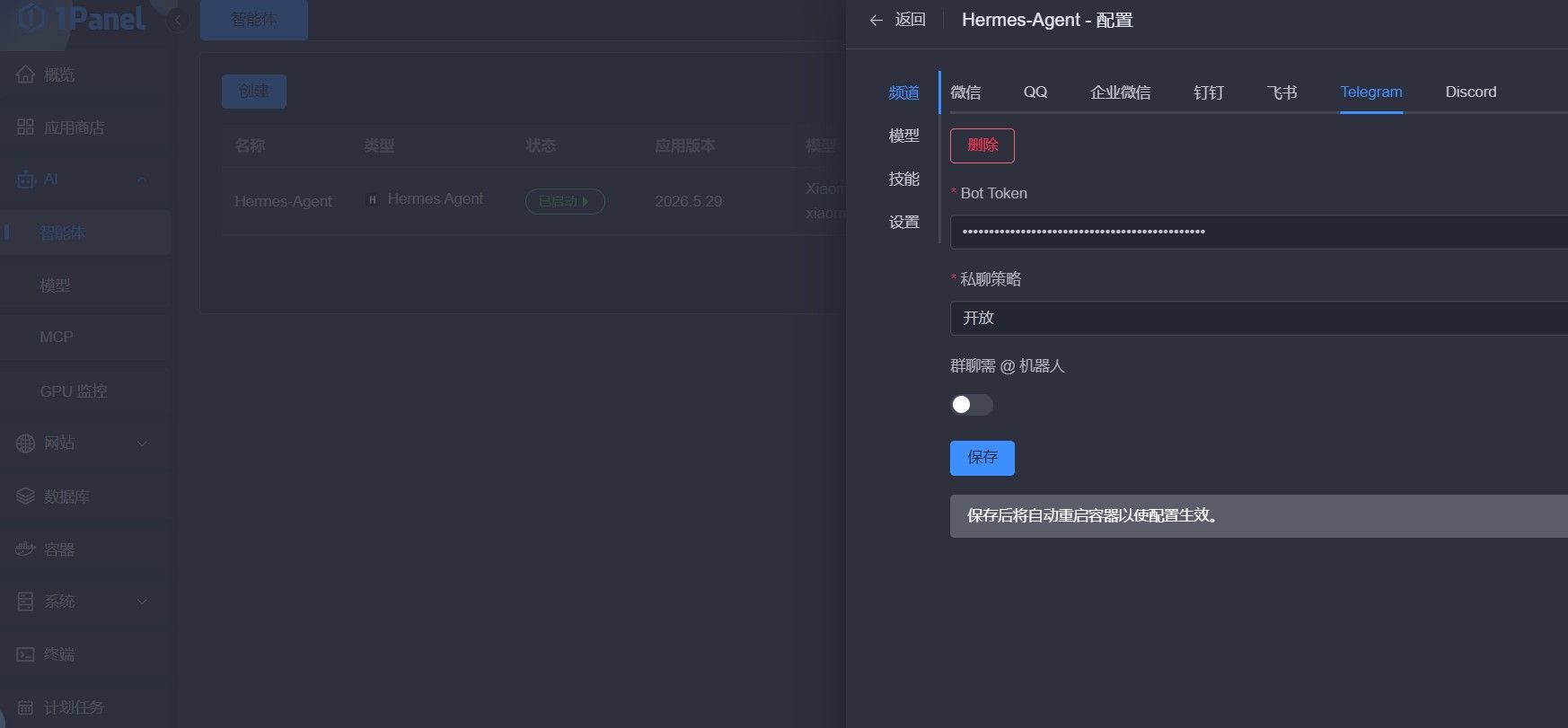
Task: Switch to the 飞书 channel tab
Action: (x=1282, y=92)
